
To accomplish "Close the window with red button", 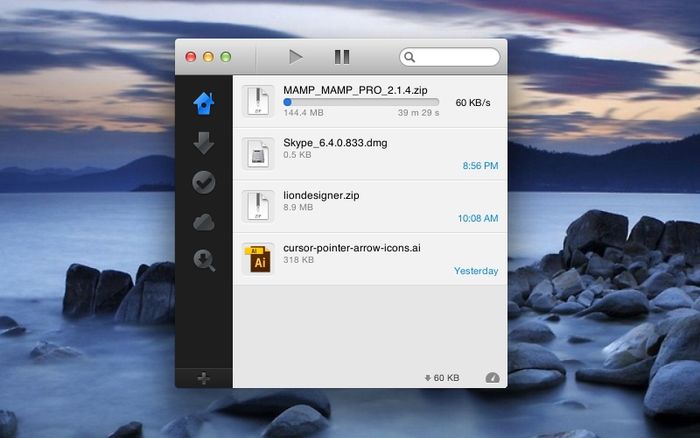I will click(191, 57).
